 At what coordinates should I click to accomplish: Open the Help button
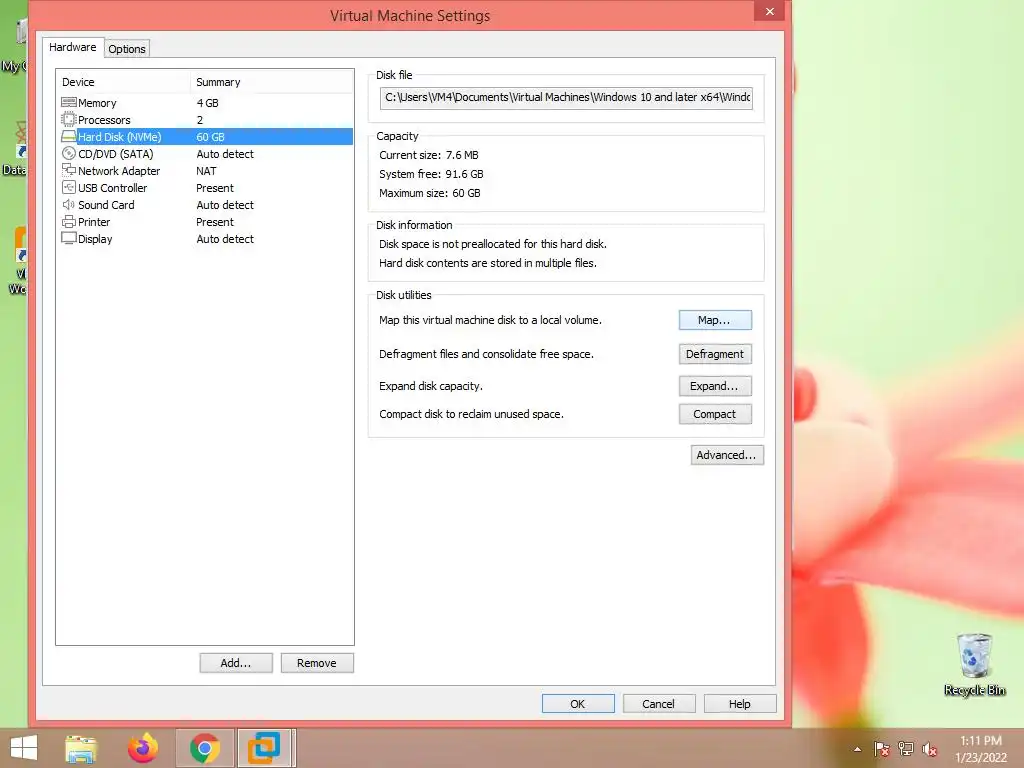coord(740,704)
